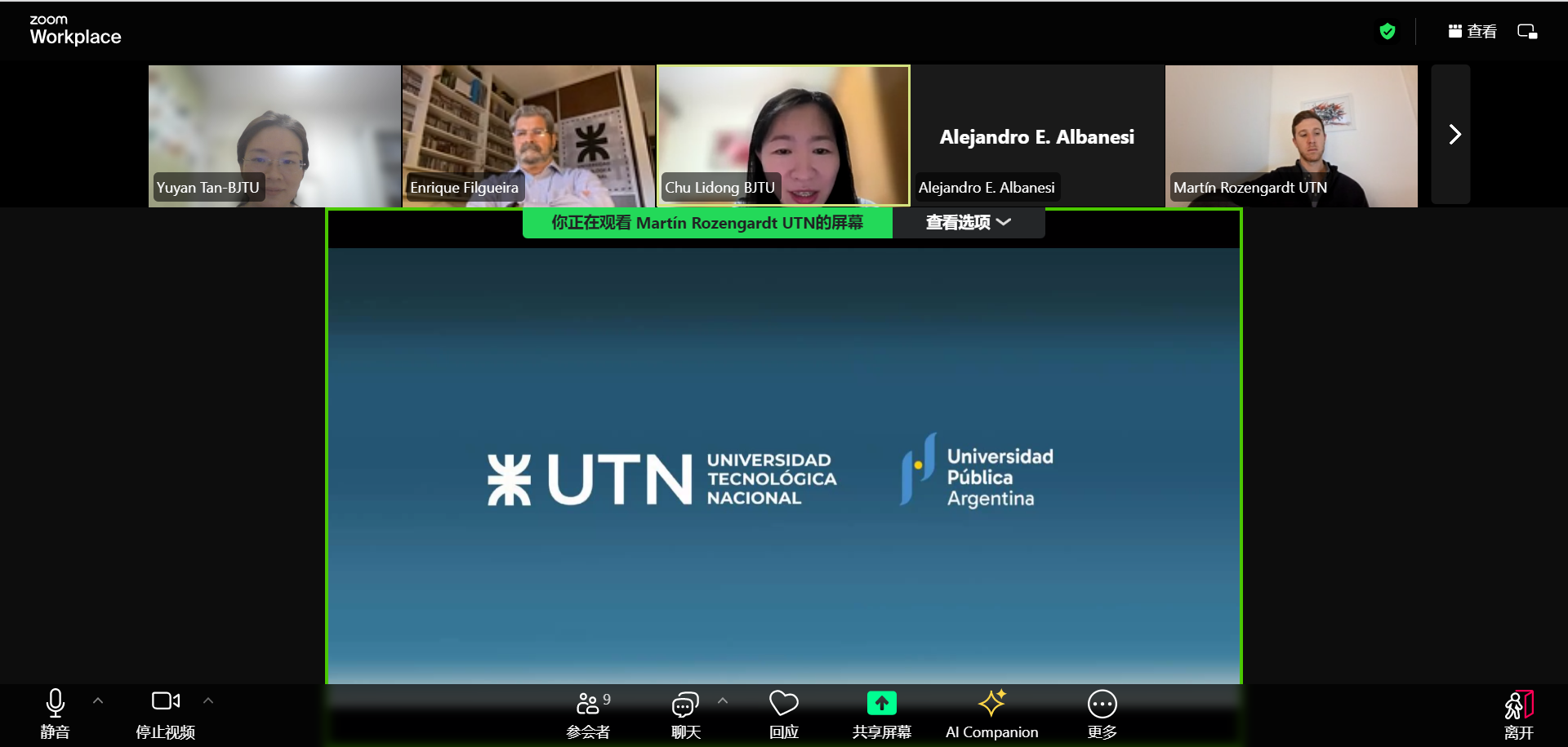Open AI Companion

[992, 714]
